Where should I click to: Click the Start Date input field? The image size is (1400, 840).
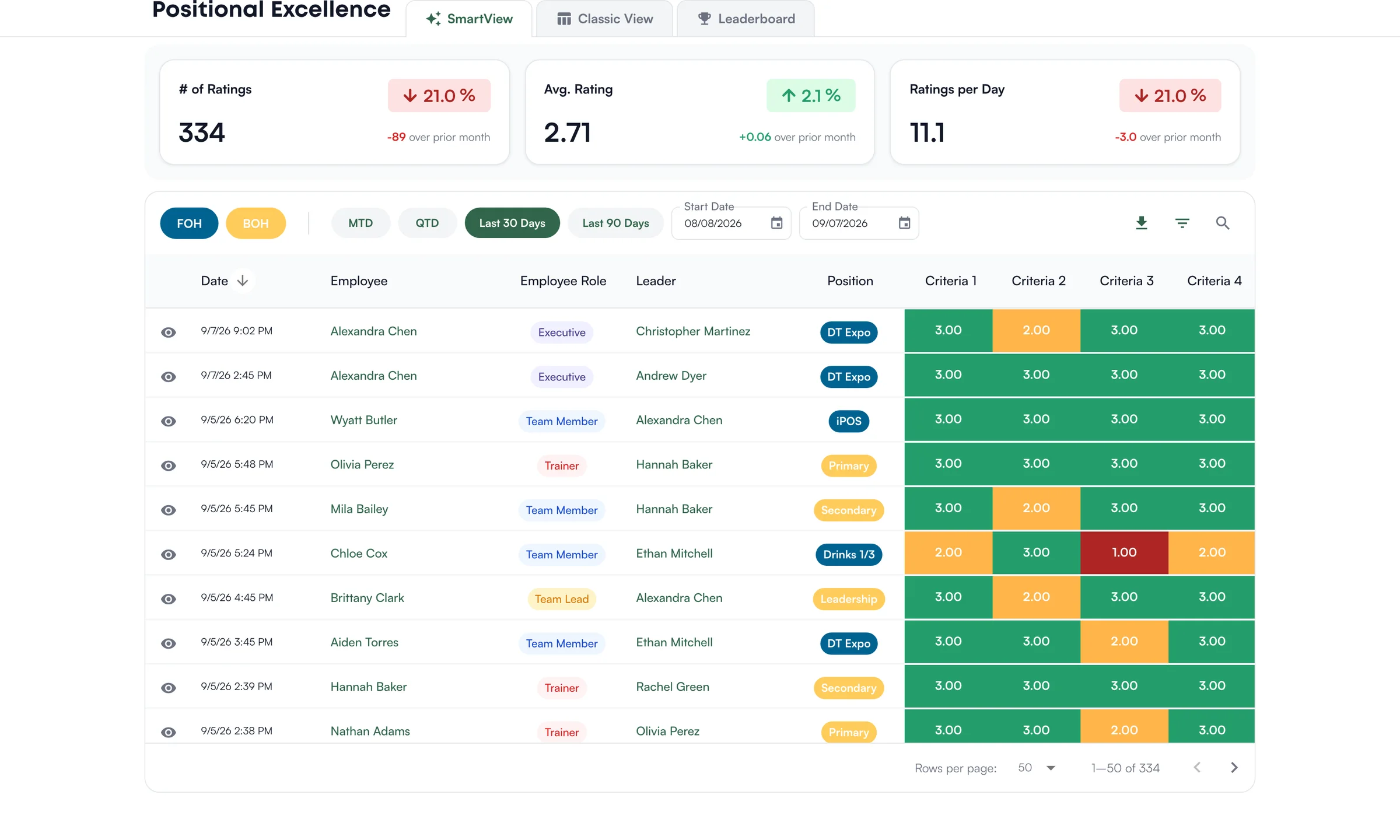731,223
